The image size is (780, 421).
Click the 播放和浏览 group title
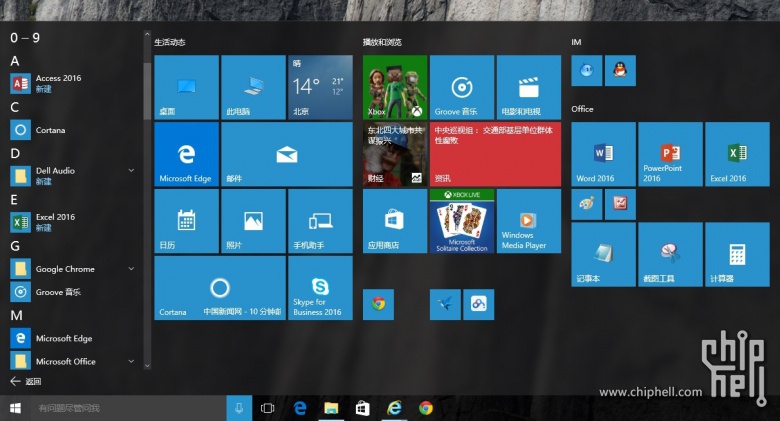382,42
